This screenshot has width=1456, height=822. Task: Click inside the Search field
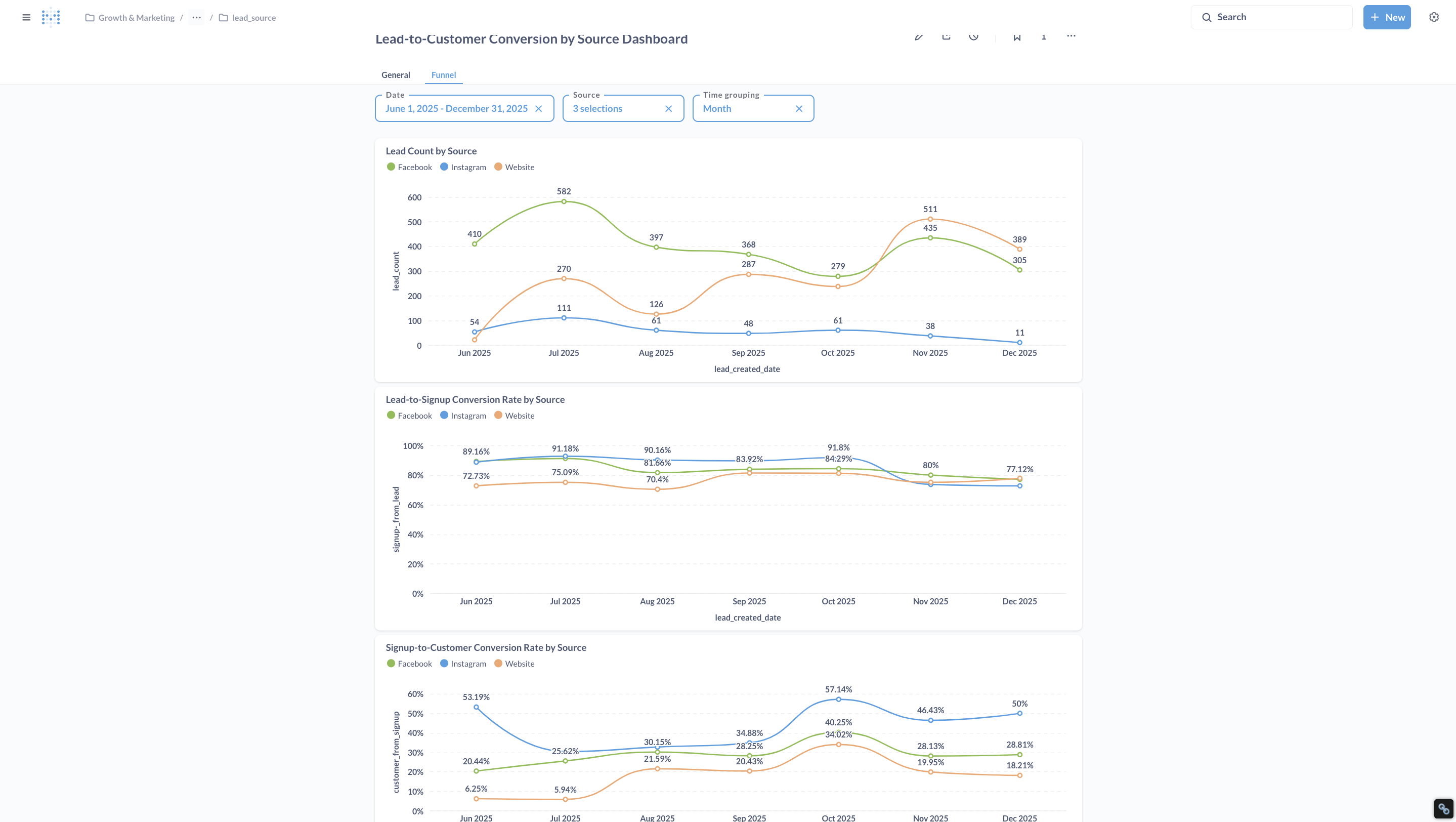tap(1272, 16)
